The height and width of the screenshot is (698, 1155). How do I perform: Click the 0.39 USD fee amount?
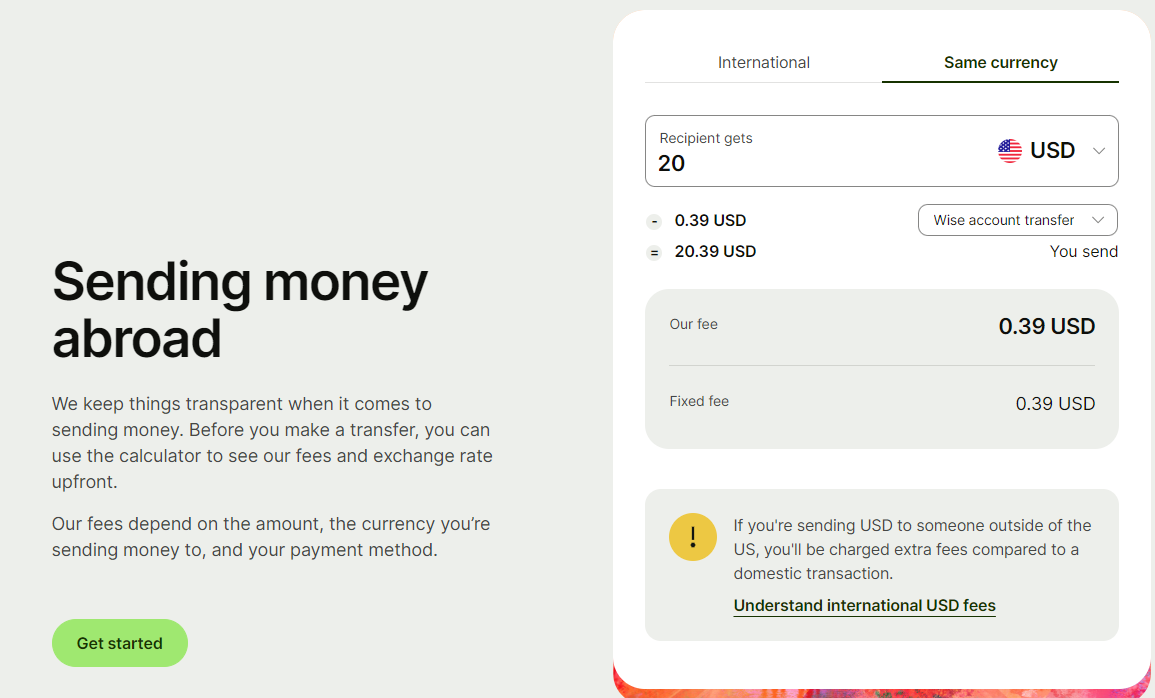tap(710, 220)
